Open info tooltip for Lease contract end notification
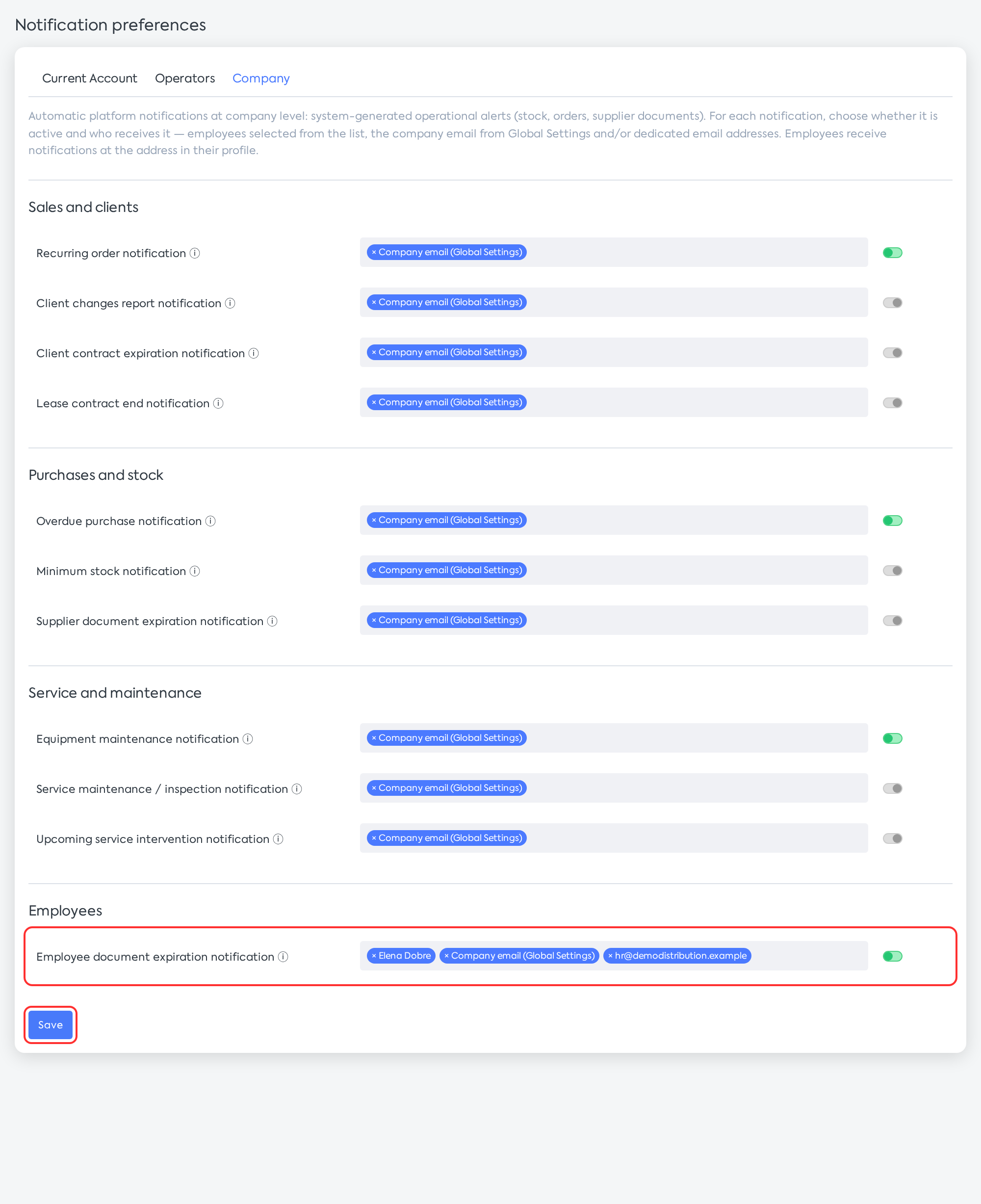This screenshot has width=981, height=1204. coord(218,404)
